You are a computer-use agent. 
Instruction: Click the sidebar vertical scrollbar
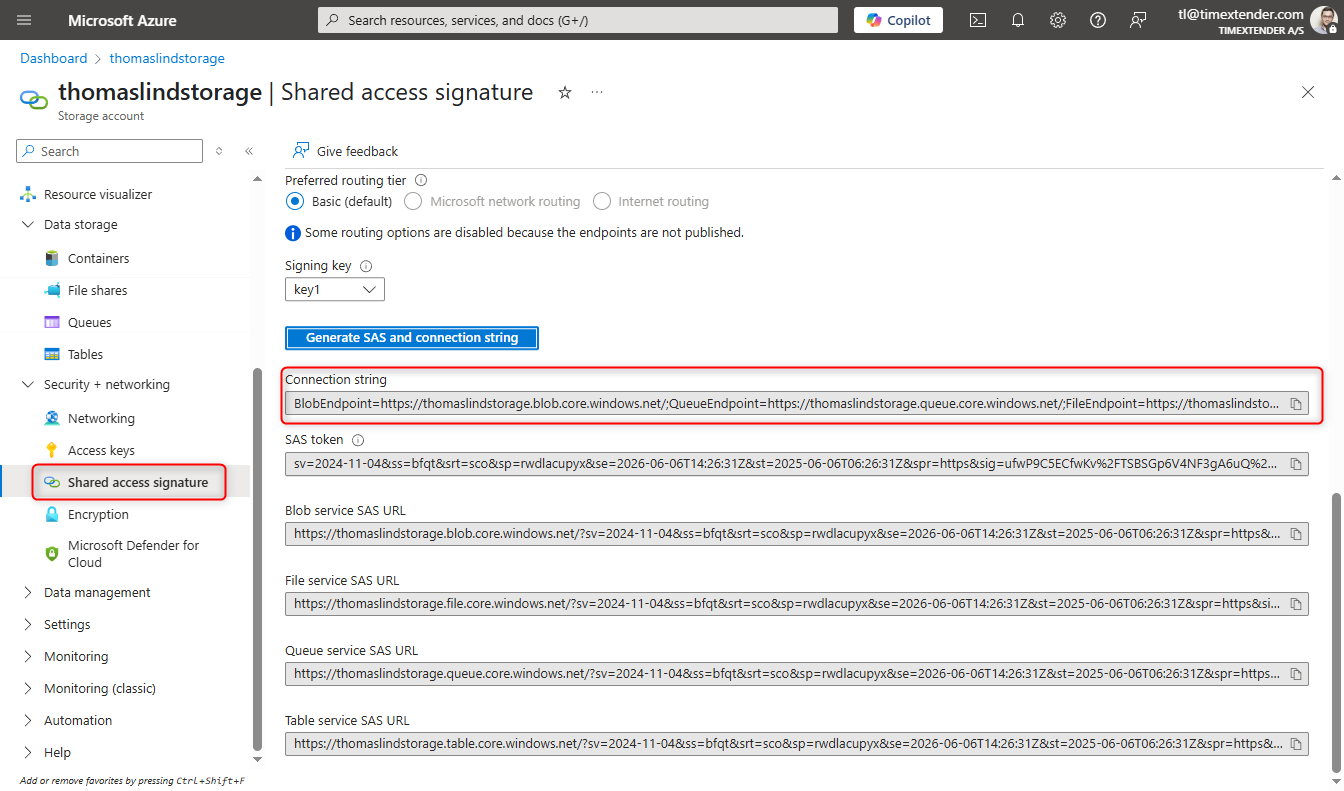click(257, 559)
